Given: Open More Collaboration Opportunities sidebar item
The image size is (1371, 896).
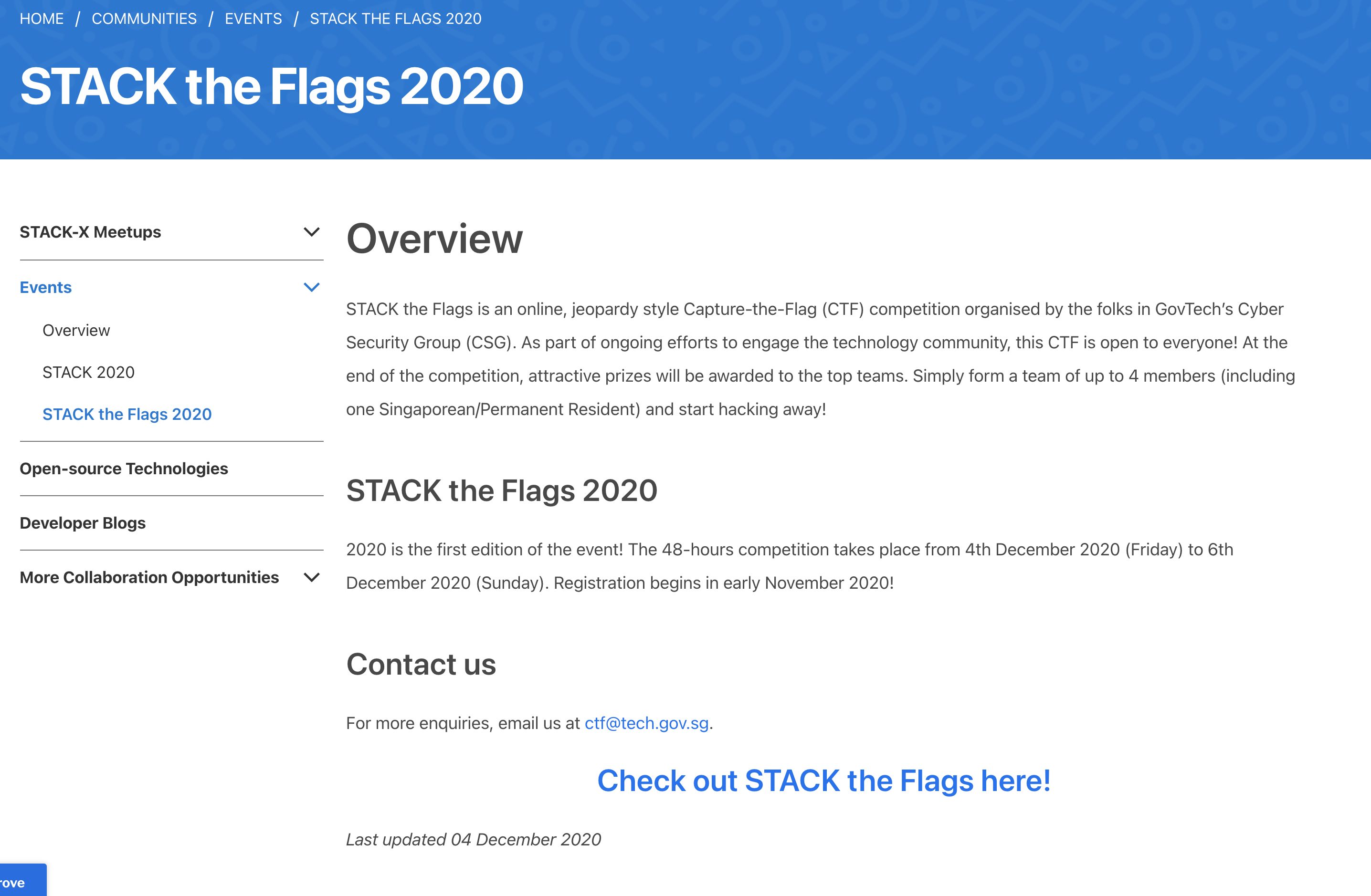Looking at the screenshot, I should tap(149, 578).
